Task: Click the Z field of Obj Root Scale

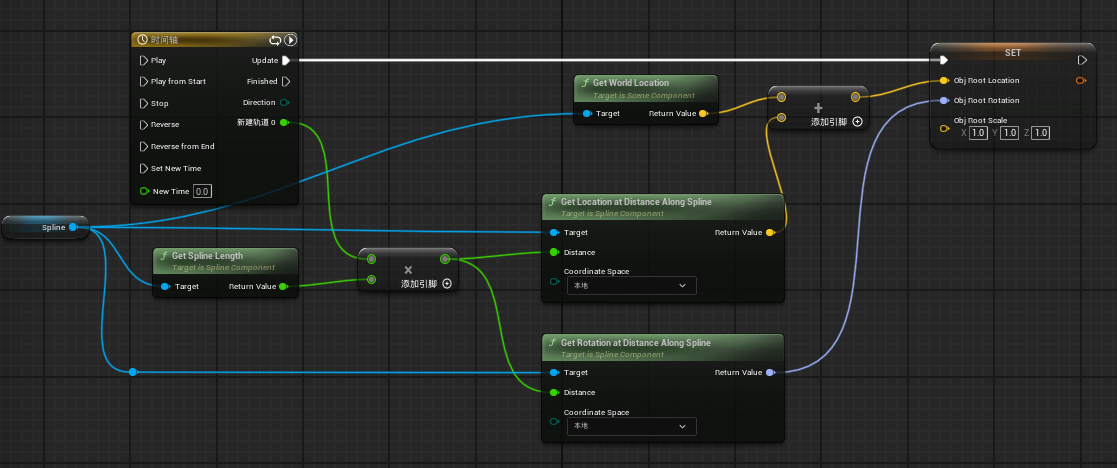Action: tap(1040, 133)
